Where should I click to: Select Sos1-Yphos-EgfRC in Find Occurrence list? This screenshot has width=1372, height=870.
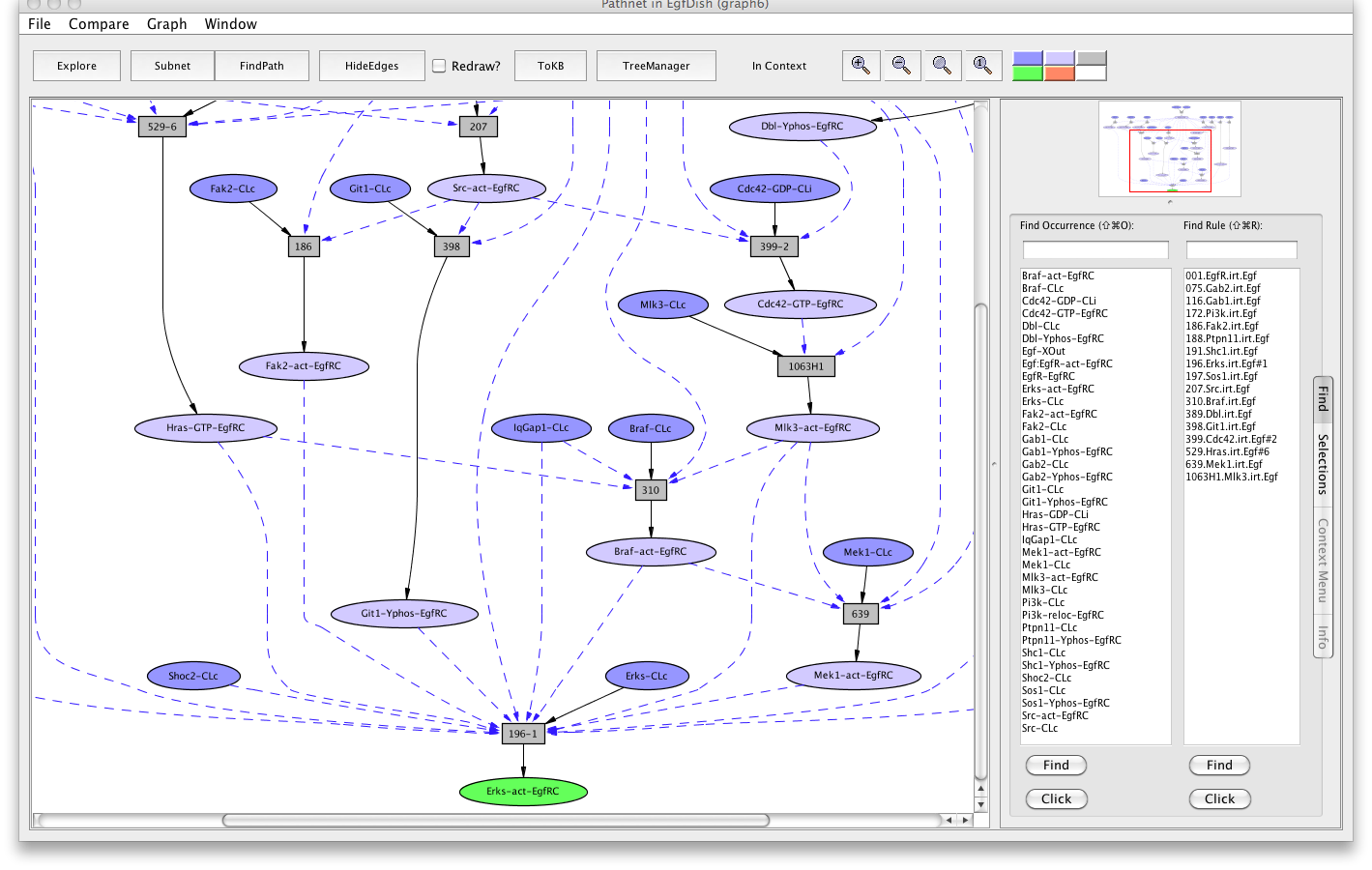[x=1066, y=703]
